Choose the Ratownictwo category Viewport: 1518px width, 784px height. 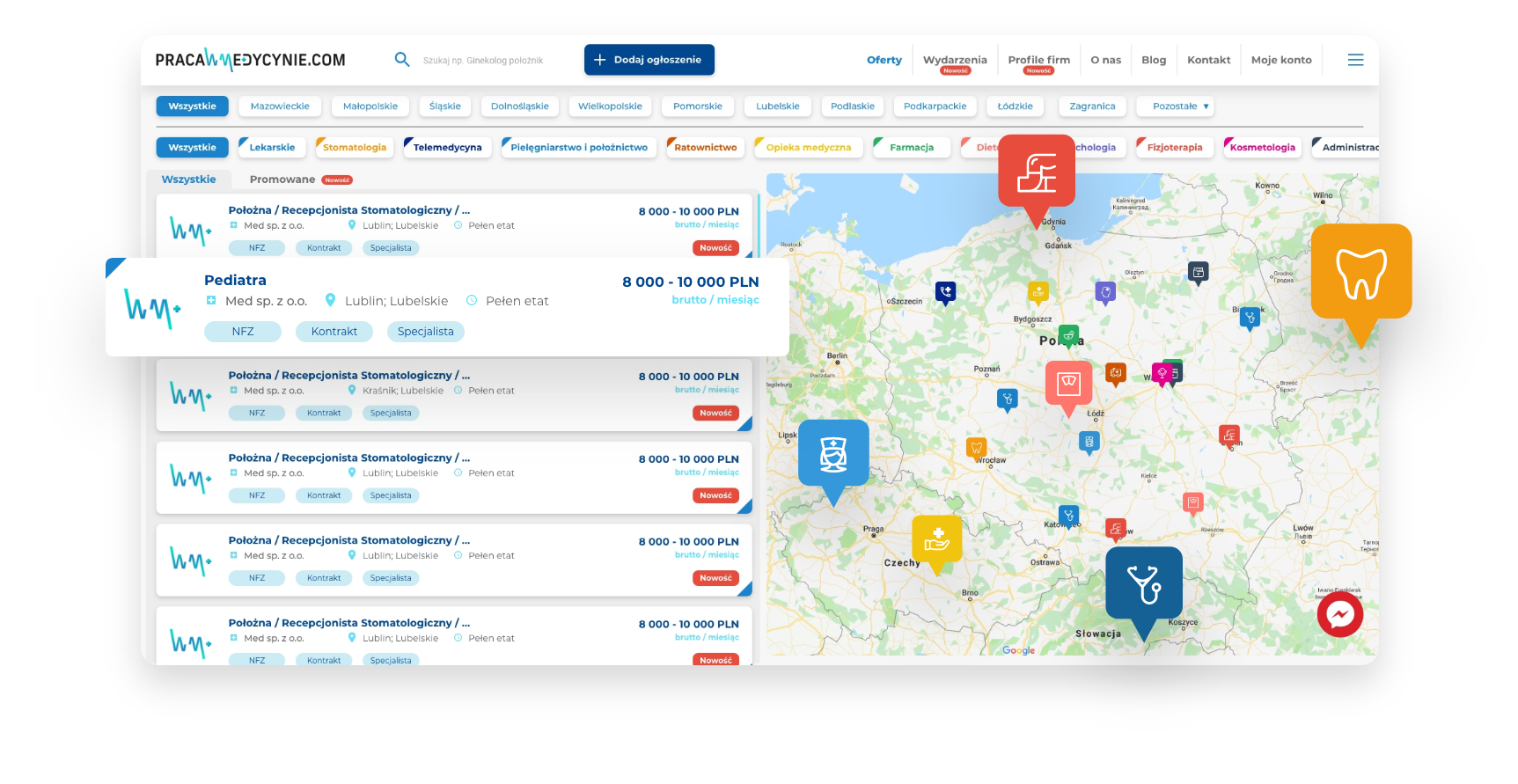click(x=705, y=148)
